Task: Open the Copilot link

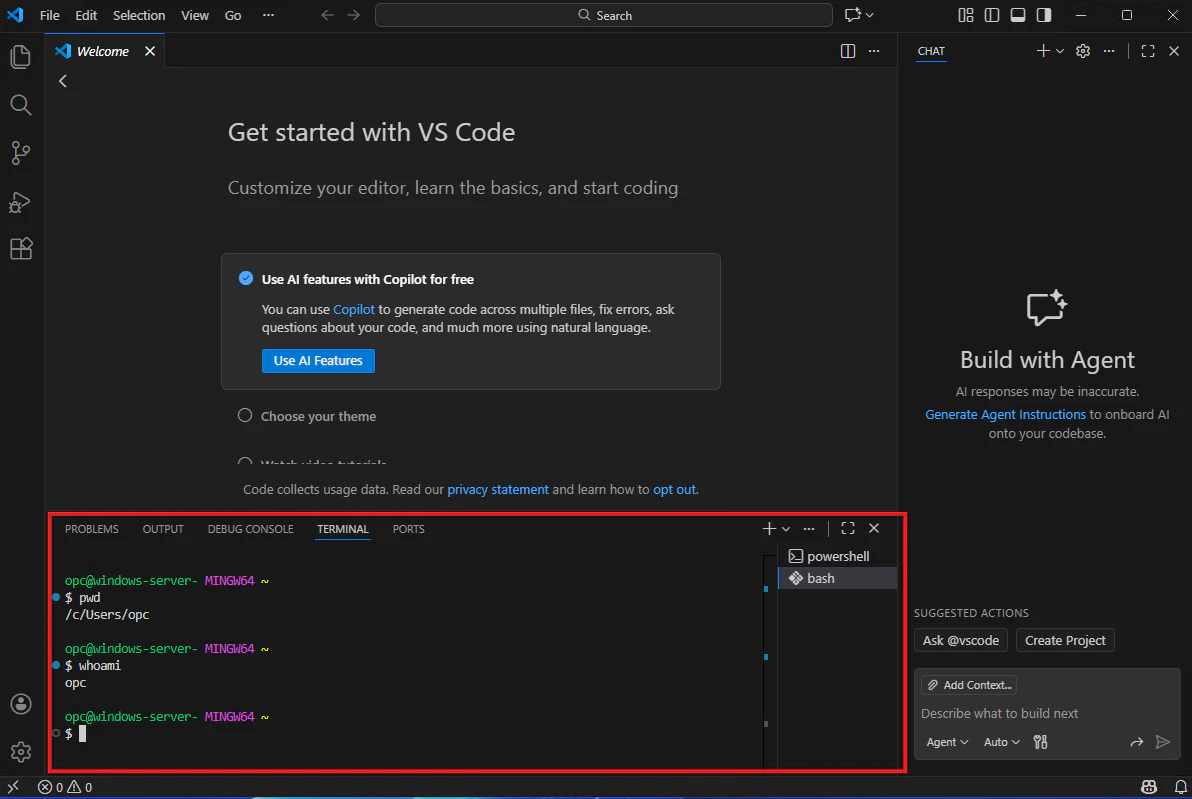Action: point(353,309)
